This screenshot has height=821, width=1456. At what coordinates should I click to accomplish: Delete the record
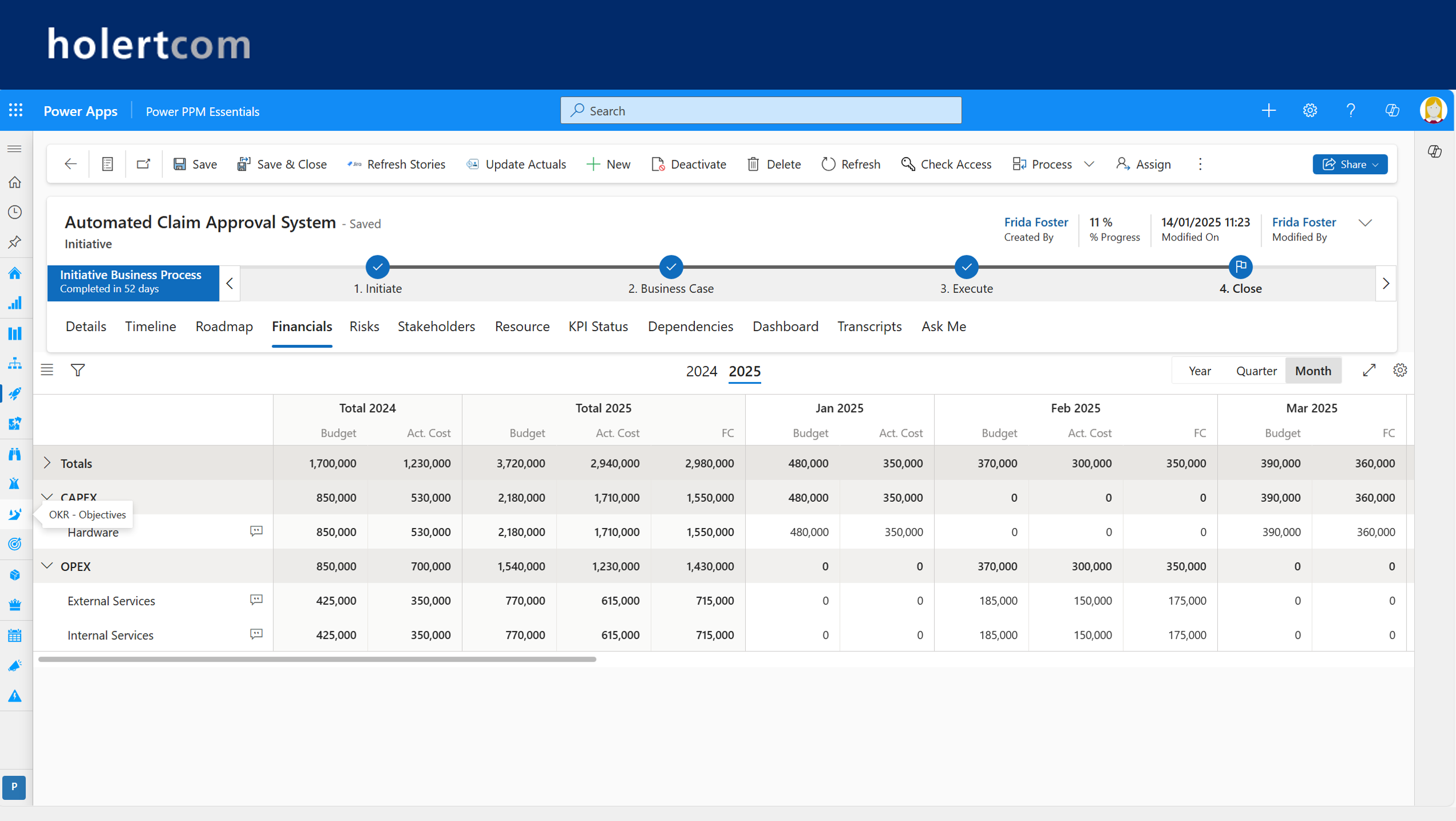(774, 164)
